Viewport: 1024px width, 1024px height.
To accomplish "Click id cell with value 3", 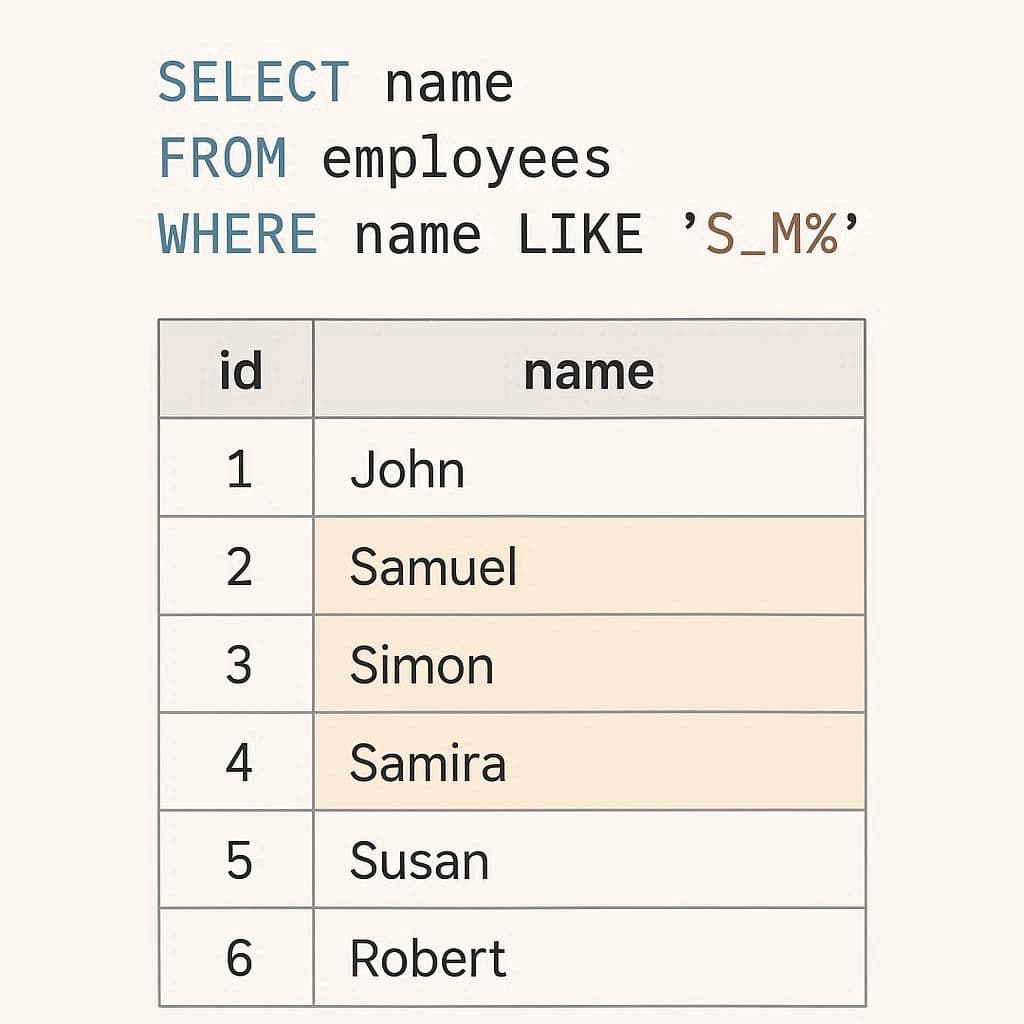I will [x=236, y=664].
